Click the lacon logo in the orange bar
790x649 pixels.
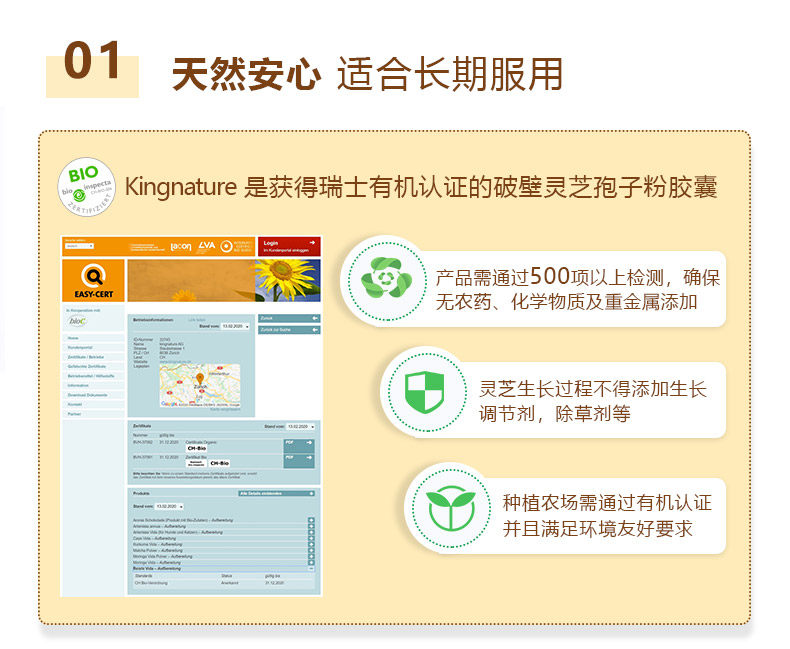[181, 247]
